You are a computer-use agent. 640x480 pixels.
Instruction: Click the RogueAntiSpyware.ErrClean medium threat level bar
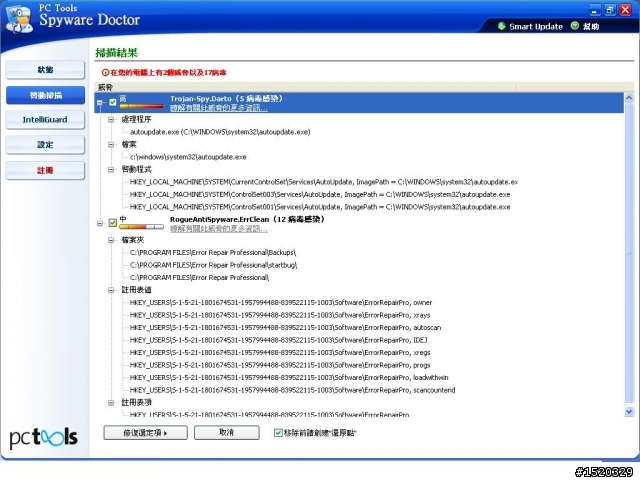(x=141, y=227)
